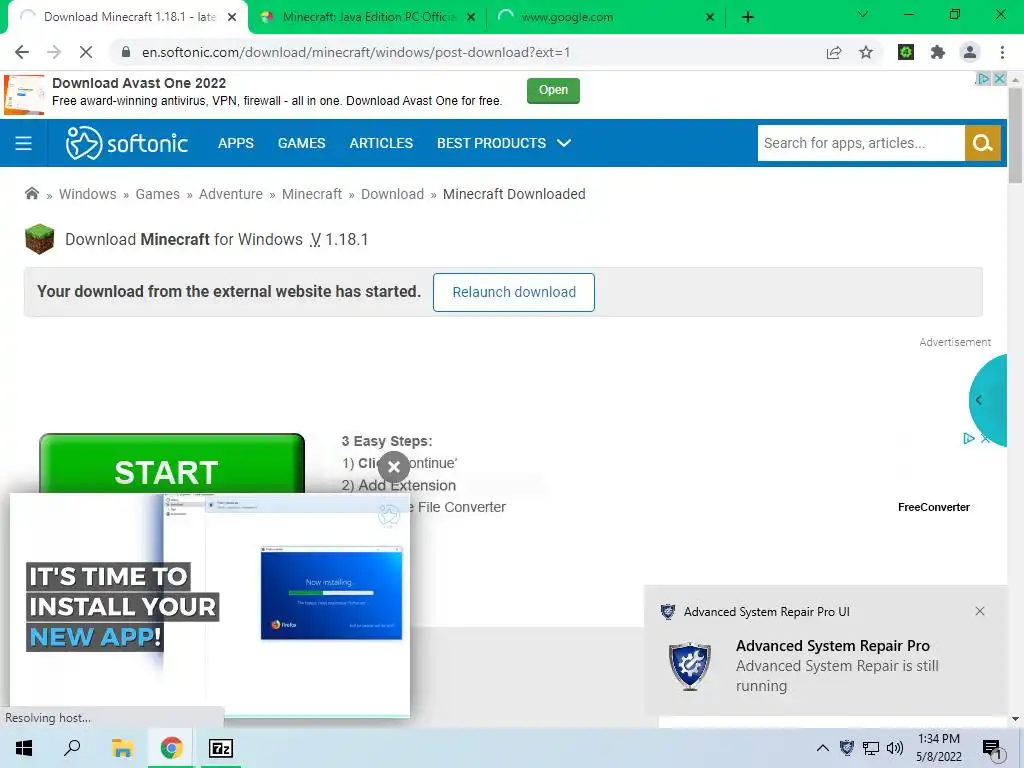
Task: Close the Download Minecraft 1.18.1 tab
Action: [x=232, y=17]
